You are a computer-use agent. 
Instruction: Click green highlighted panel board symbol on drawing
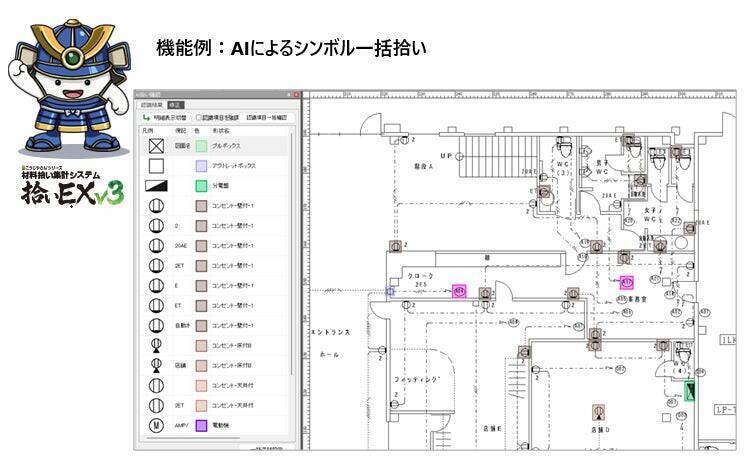pos(690,391)
